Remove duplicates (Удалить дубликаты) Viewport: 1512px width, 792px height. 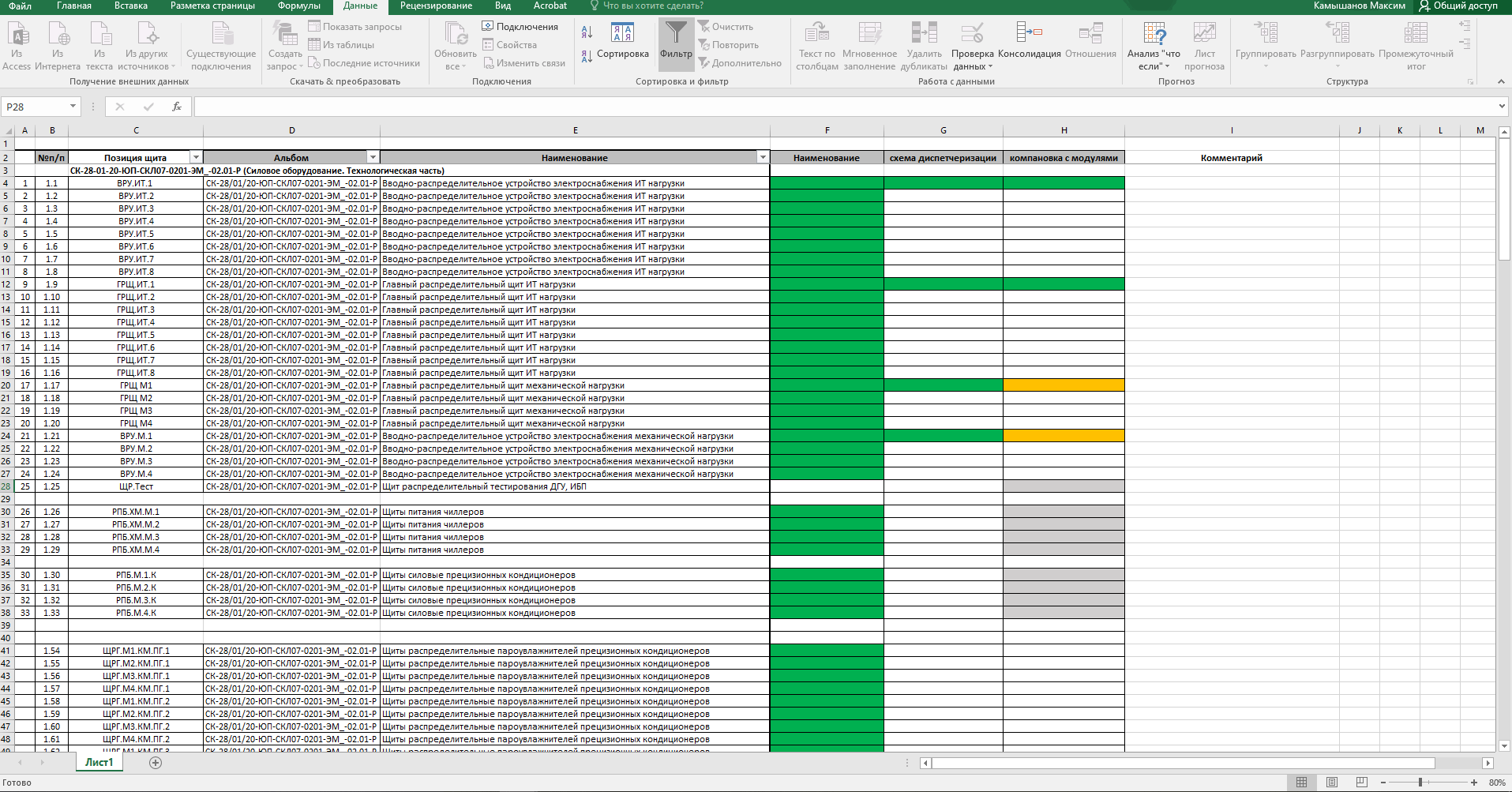click(x=924, y=46)
